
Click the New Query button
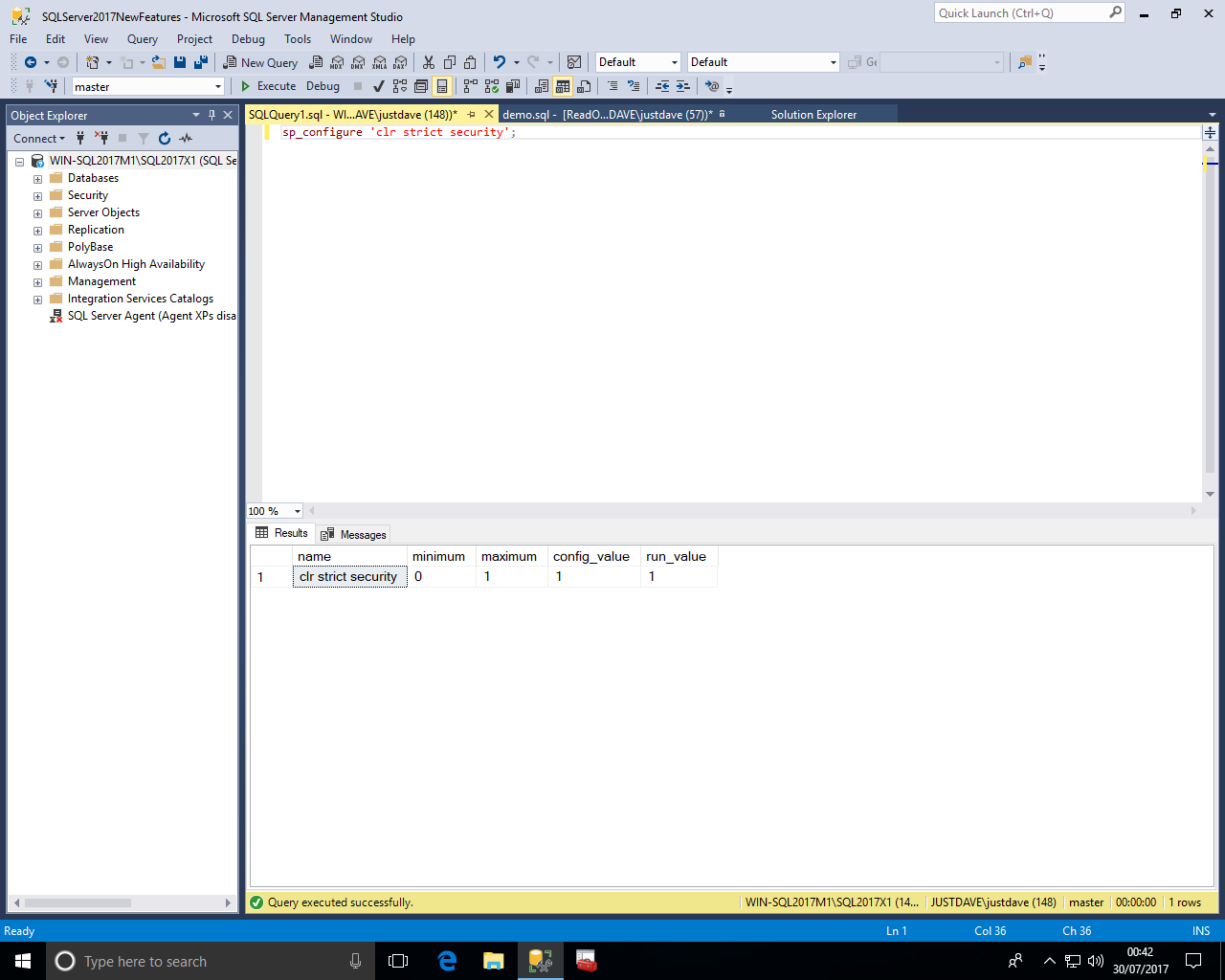click(x=260, y=62)
